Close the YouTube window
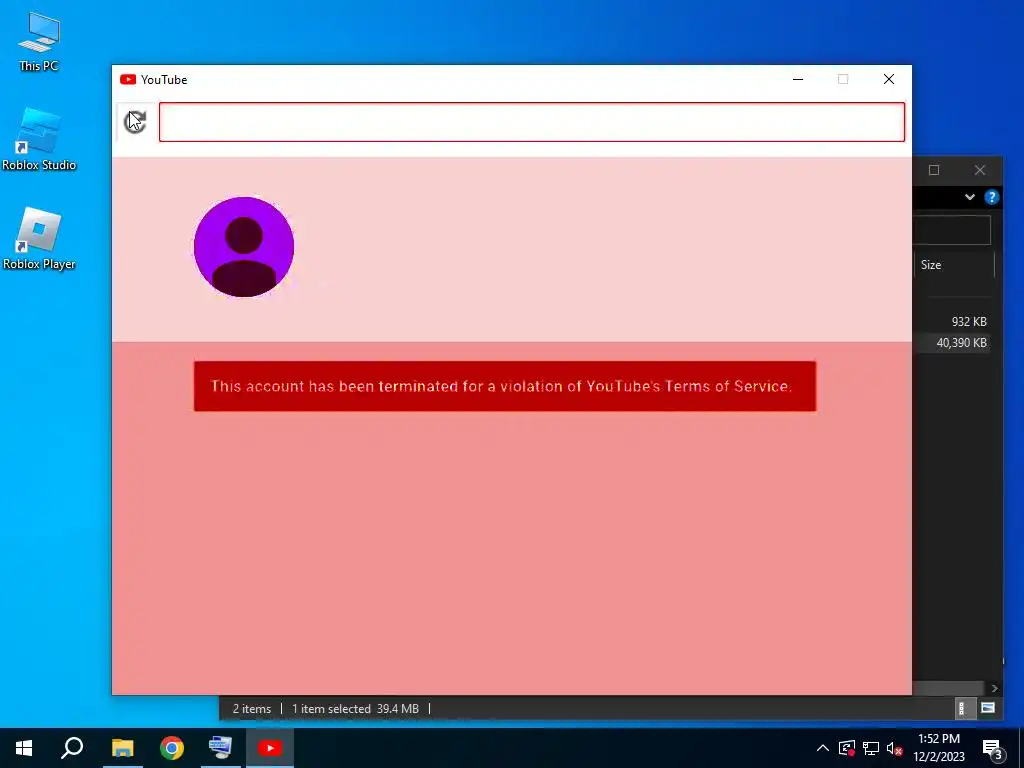This screenshot has width=1024, height=768. 889,80
